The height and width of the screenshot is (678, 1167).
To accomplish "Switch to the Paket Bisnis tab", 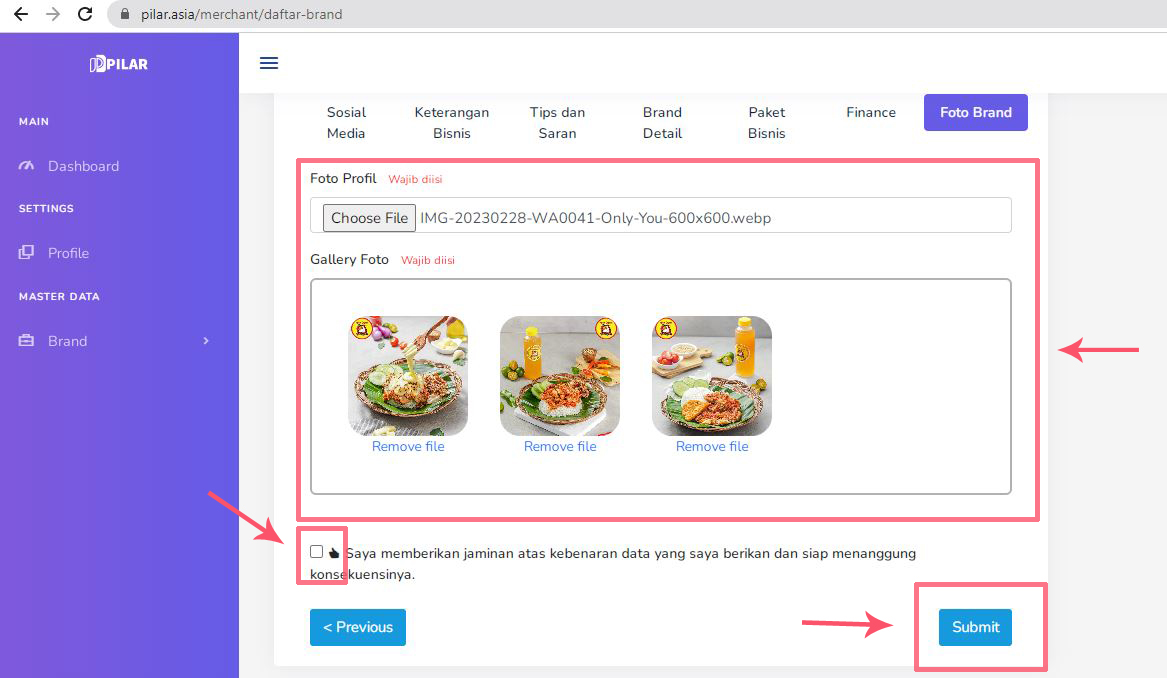I will pyautogui.click(x=767, y=123).
